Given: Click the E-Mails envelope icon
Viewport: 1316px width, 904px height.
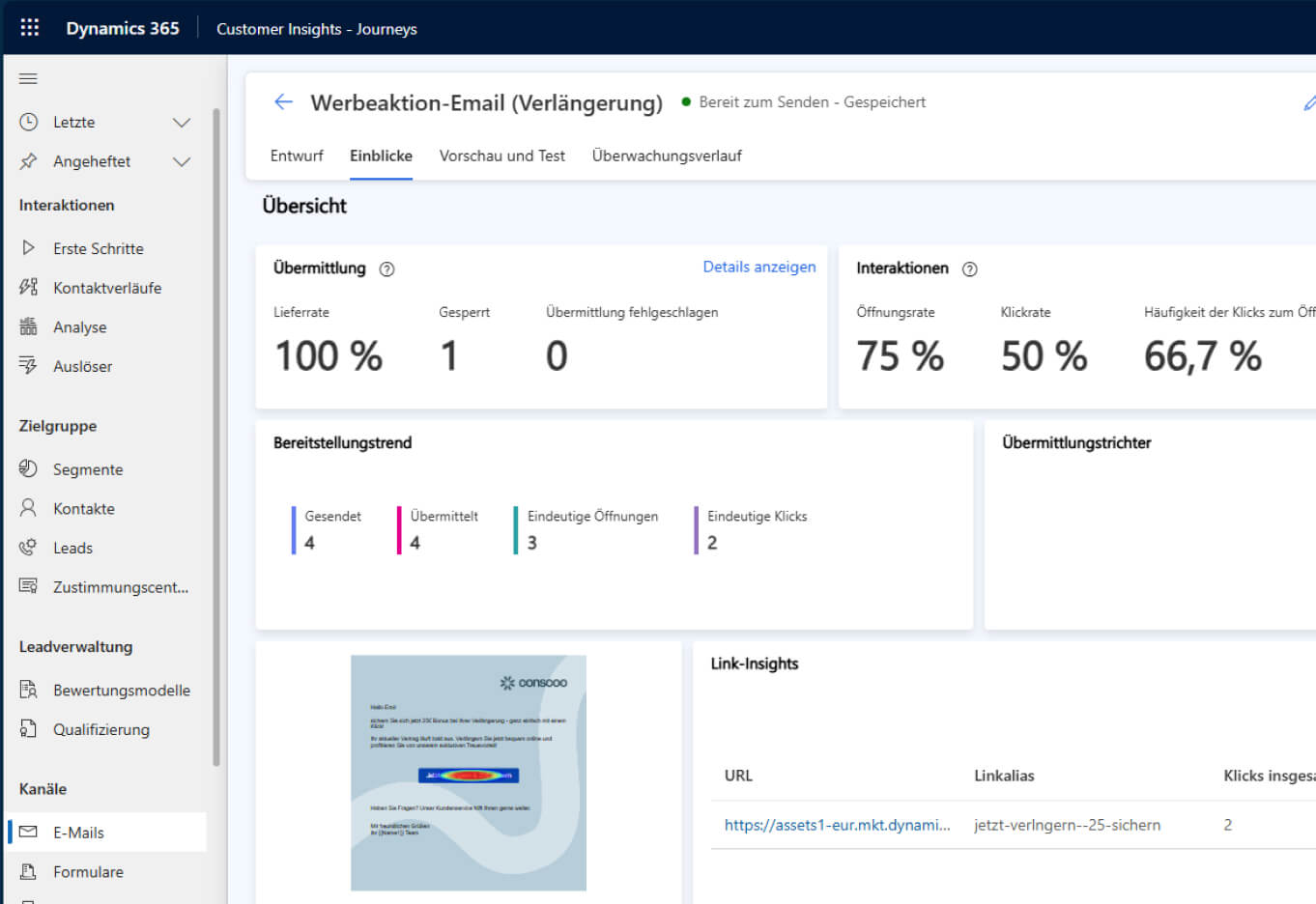Looking at the screenshot, I should pos(29,832).
